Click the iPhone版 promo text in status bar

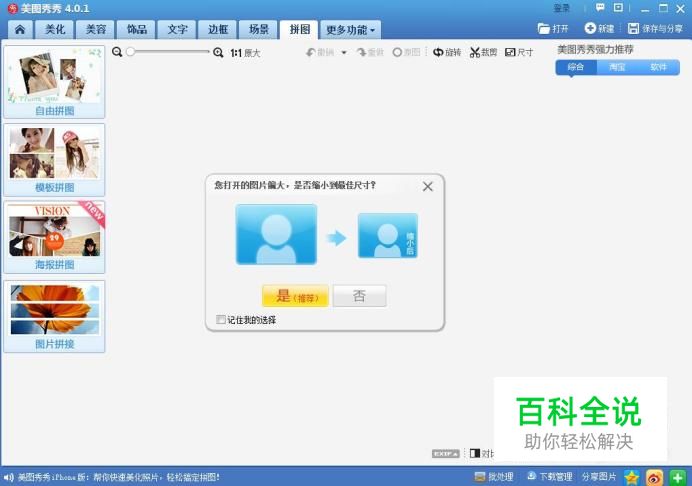118,477
